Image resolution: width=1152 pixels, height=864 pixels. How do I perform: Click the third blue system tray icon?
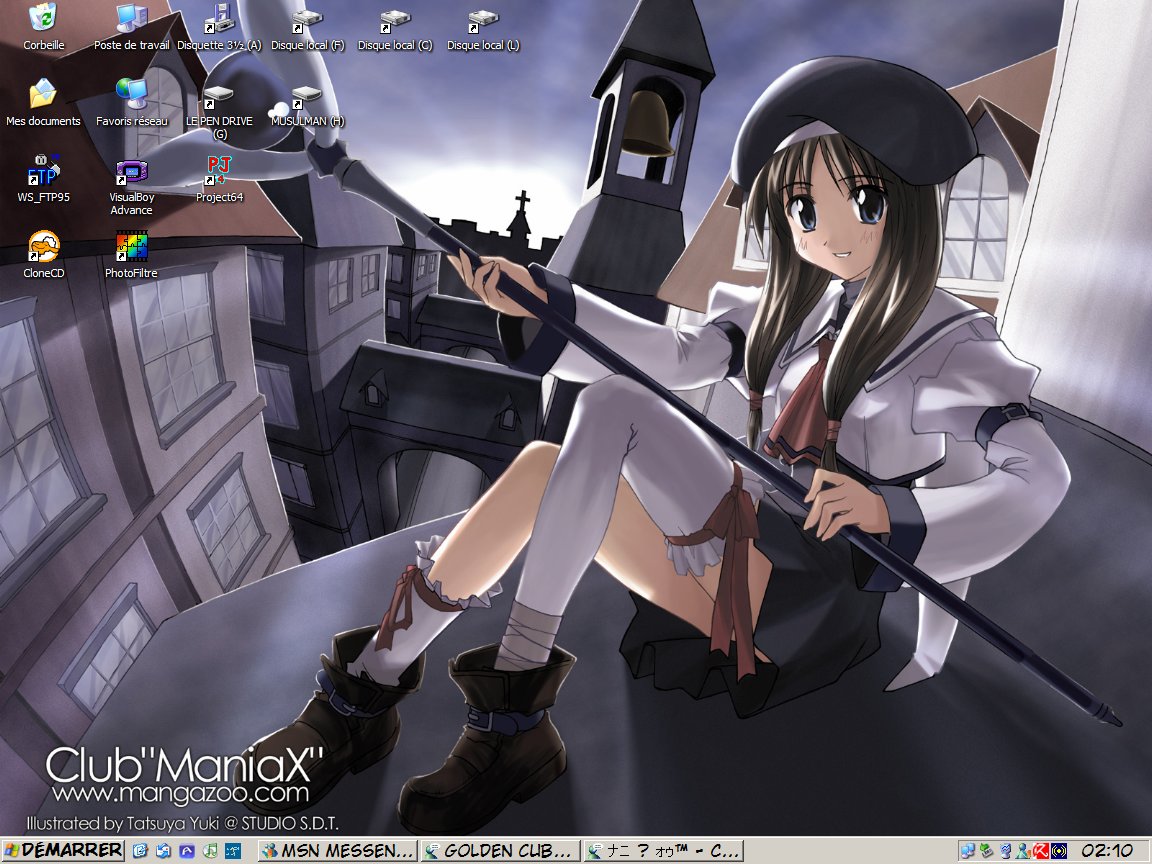[1004, 851]
